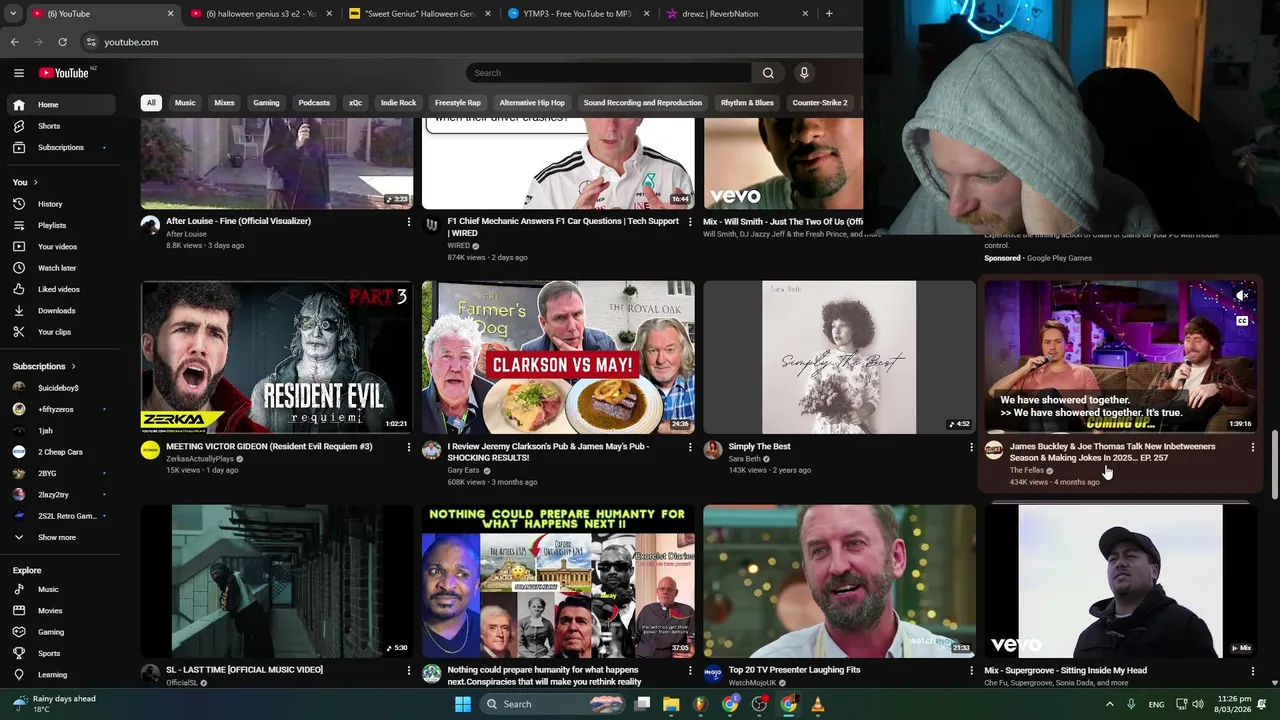The width and height of the screenshot is (1280, 720).
Task: Open the weather widget Rainy days ahead
Action: [55, 704]
